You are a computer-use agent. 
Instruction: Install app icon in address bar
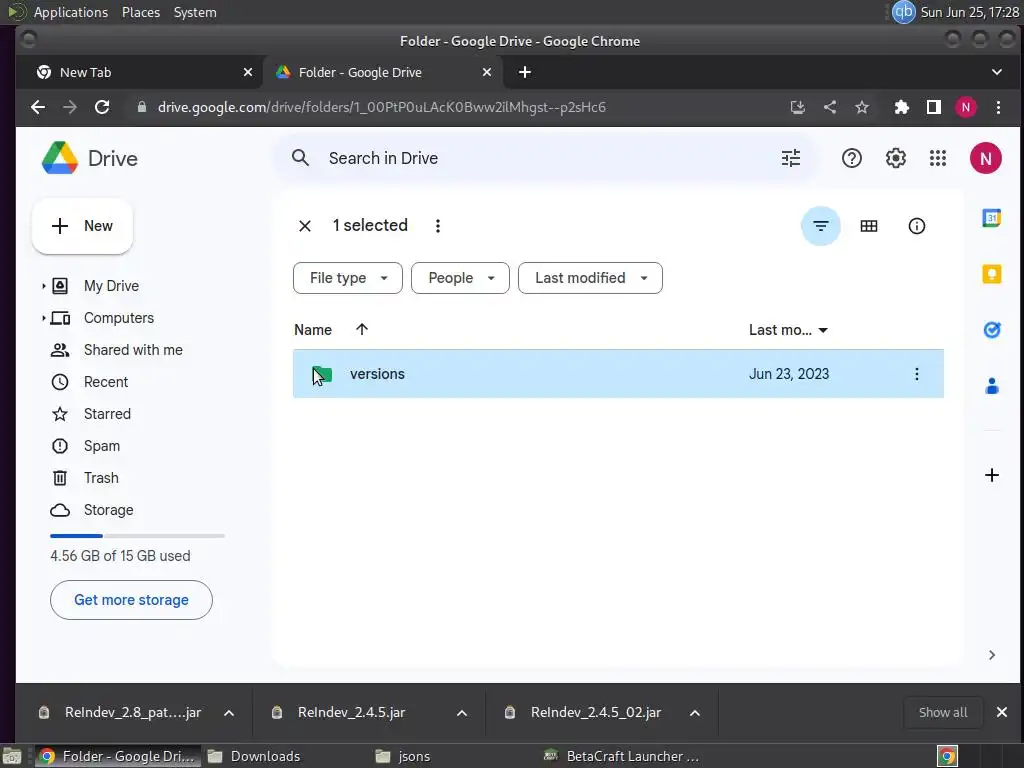click(797, 107)
